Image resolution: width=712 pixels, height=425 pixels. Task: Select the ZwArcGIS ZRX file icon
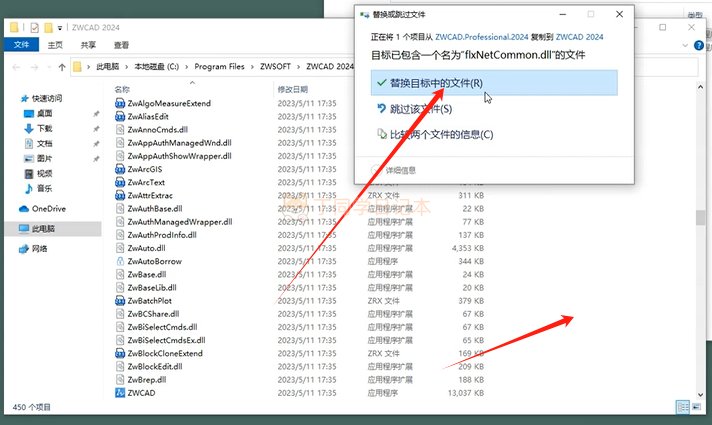click(x=120, y=169)
